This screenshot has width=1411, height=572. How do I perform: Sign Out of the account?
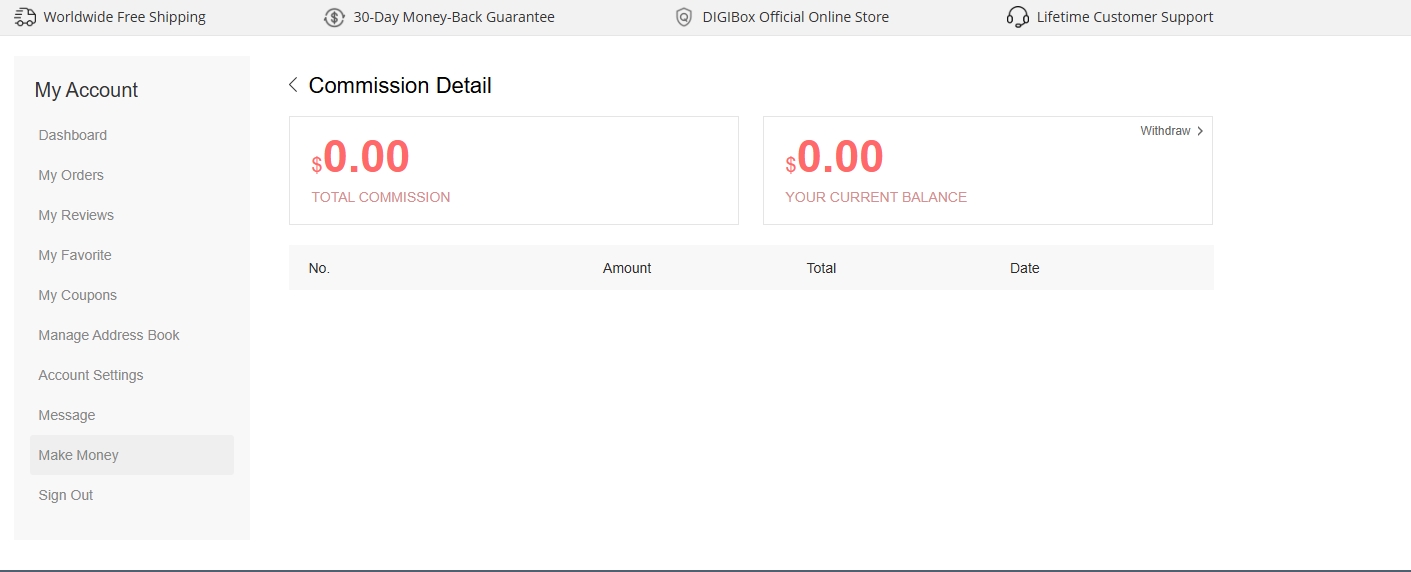click(66, 495)
